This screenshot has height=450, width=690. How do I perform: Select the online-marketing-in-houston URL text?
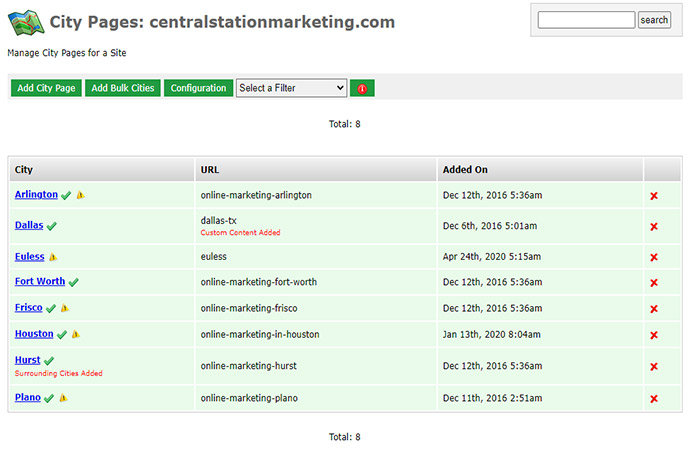coord(260,335)
